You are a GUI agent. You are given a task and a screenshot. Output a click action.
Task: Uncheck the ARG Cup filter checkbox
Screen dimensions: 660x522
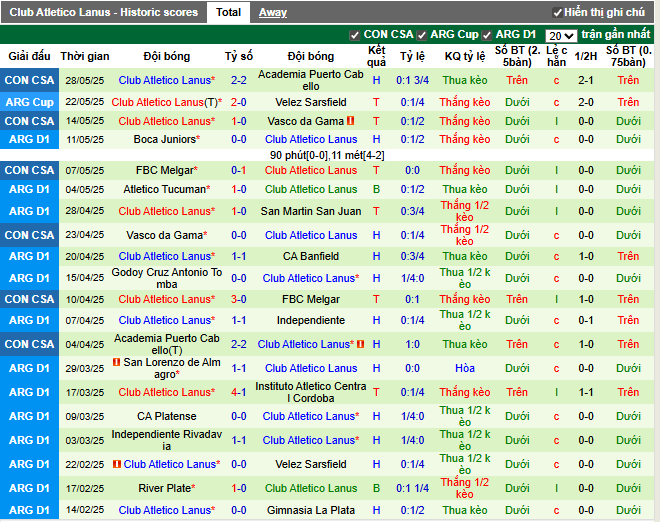pyautogui.click(x=421, y=35)
